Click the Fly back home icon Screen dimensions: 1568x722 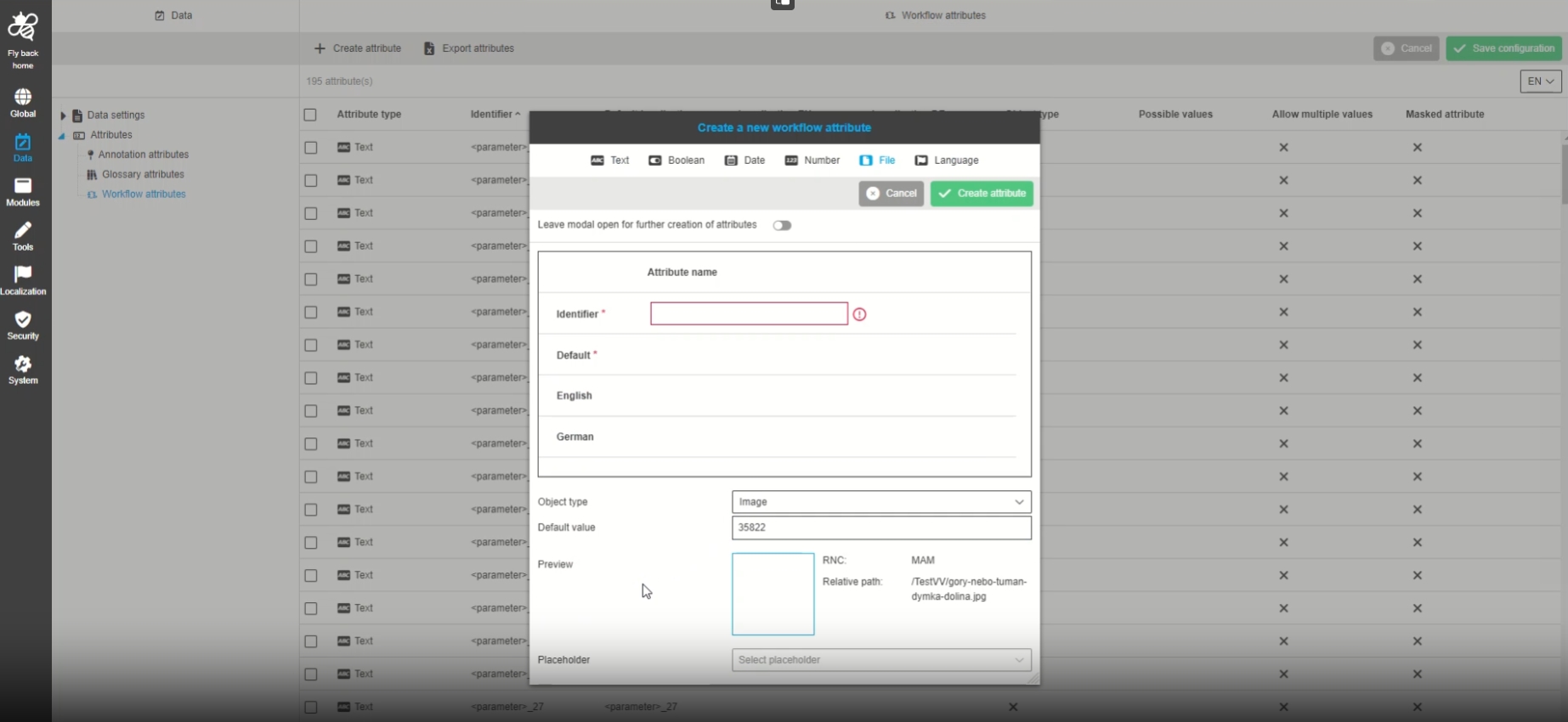pyautogui.click(x=23, y=28)
